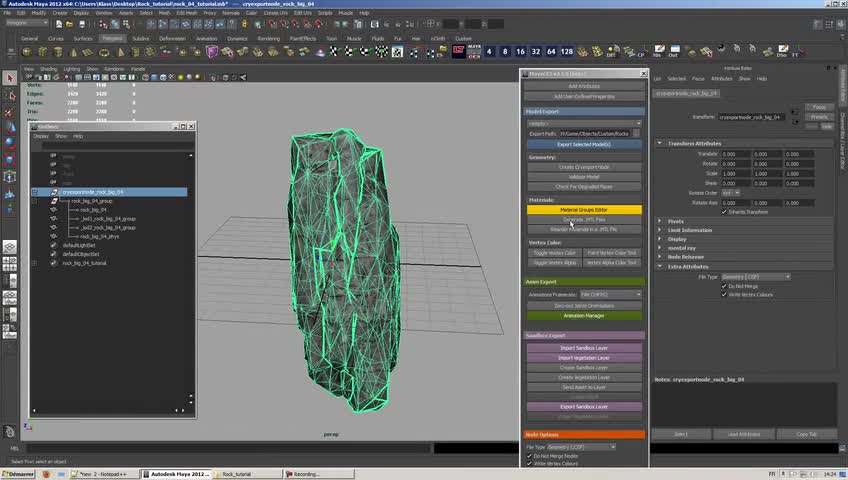Viewport: 848px width, 480px height.
Task: Select cryexportnode_rock_big_04 in the Outliner
Action: tap(92, 192)
